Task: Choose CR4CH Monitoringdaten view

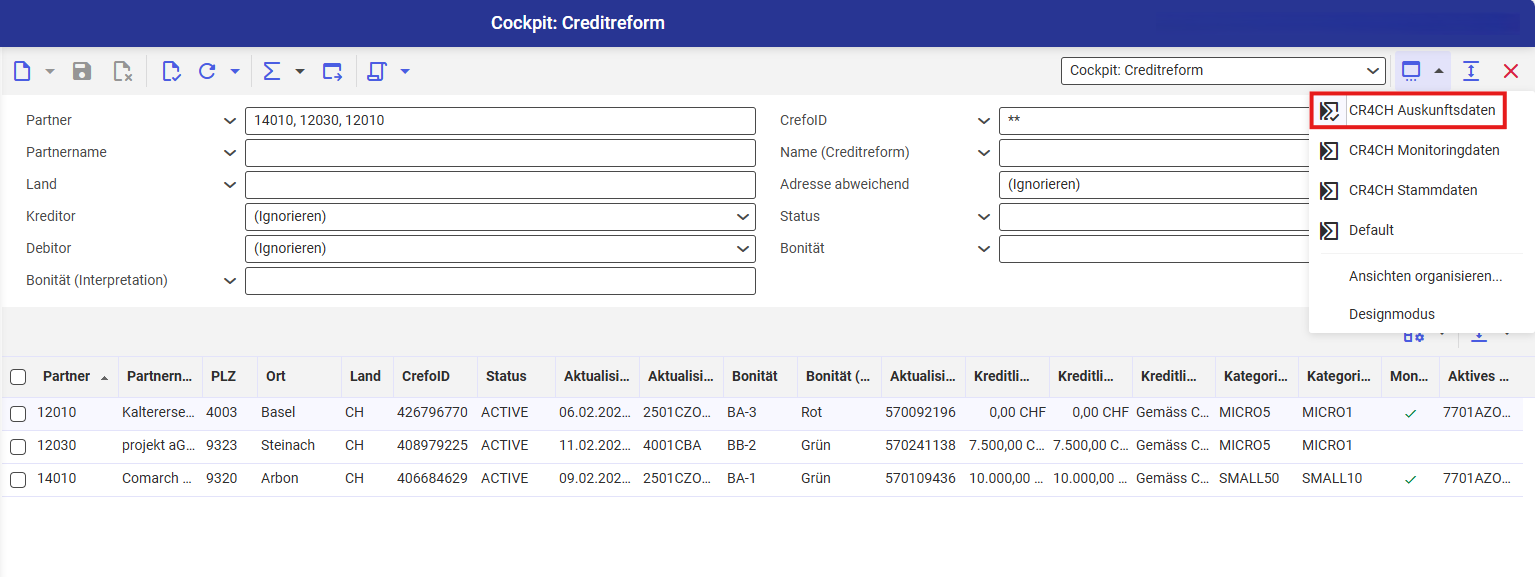Action: click(1423, 151)
